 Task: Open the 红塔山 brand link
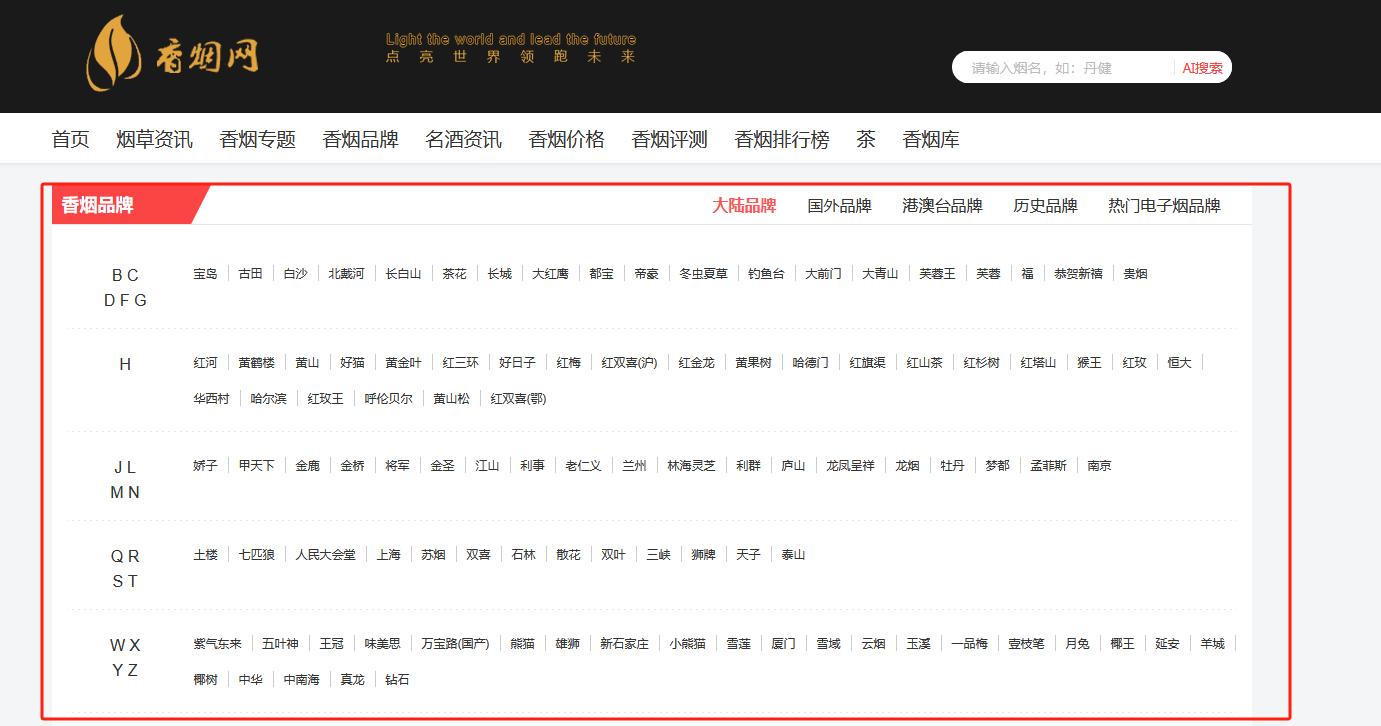click(1038, 362)
